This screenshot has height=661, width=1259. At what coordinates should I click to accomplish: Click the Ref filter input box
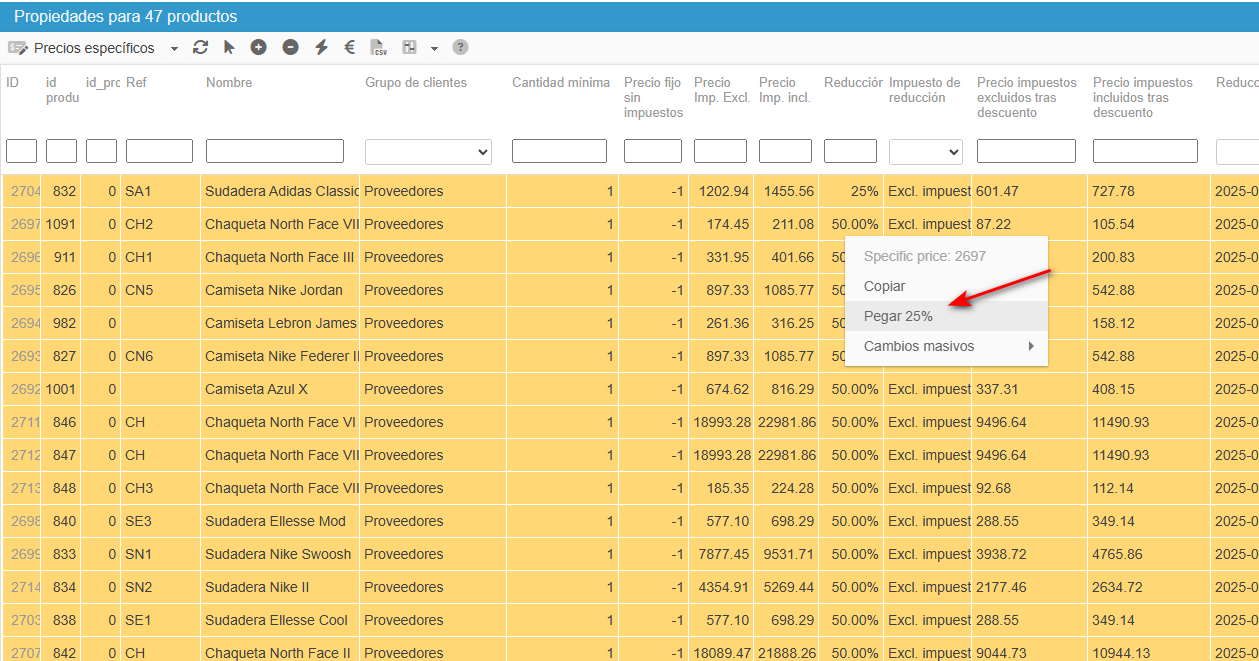pyautogui.click(x=159, y=151)
